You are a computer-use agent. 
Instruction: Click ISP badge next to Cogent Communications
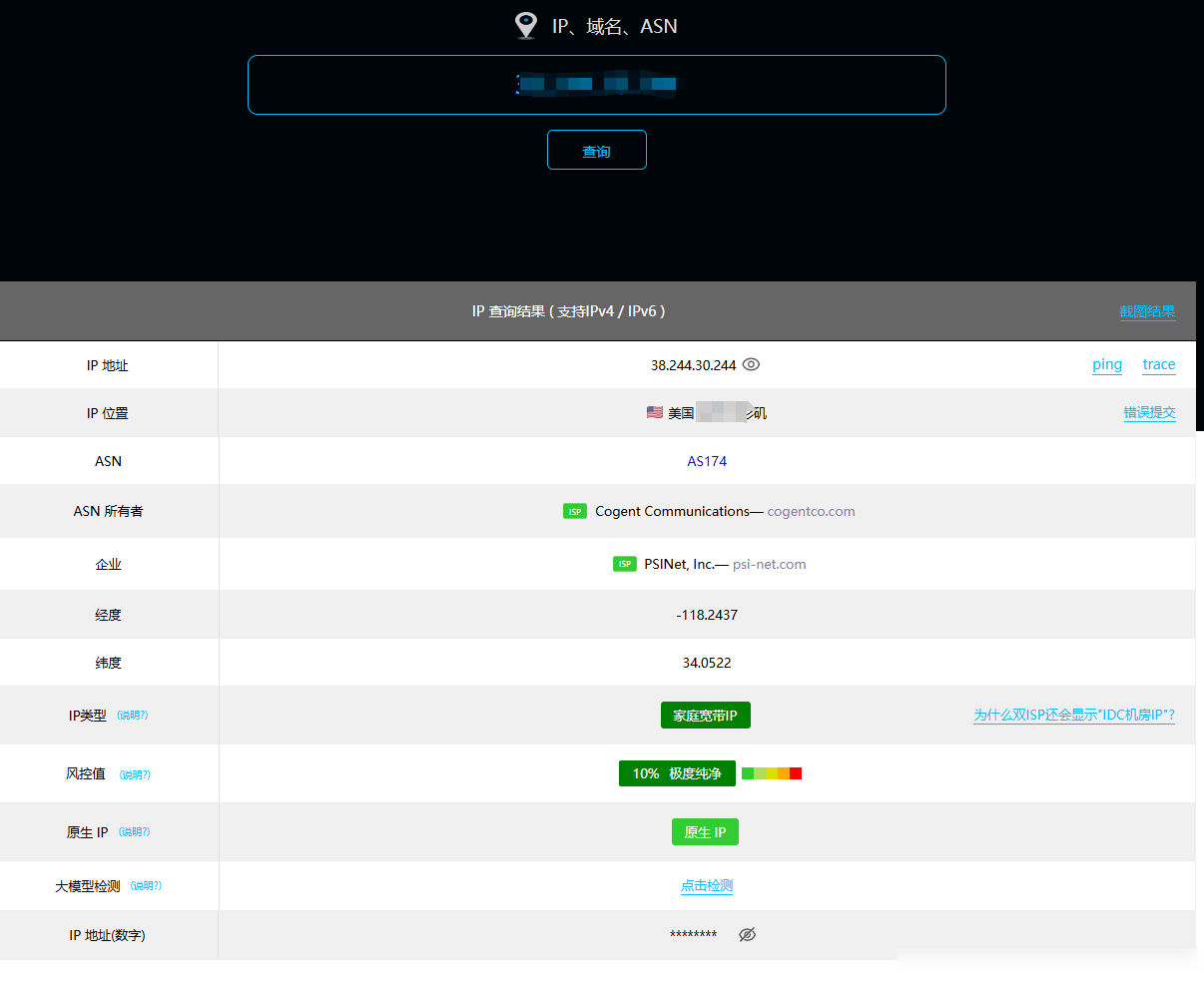click(x=575, y=511)
